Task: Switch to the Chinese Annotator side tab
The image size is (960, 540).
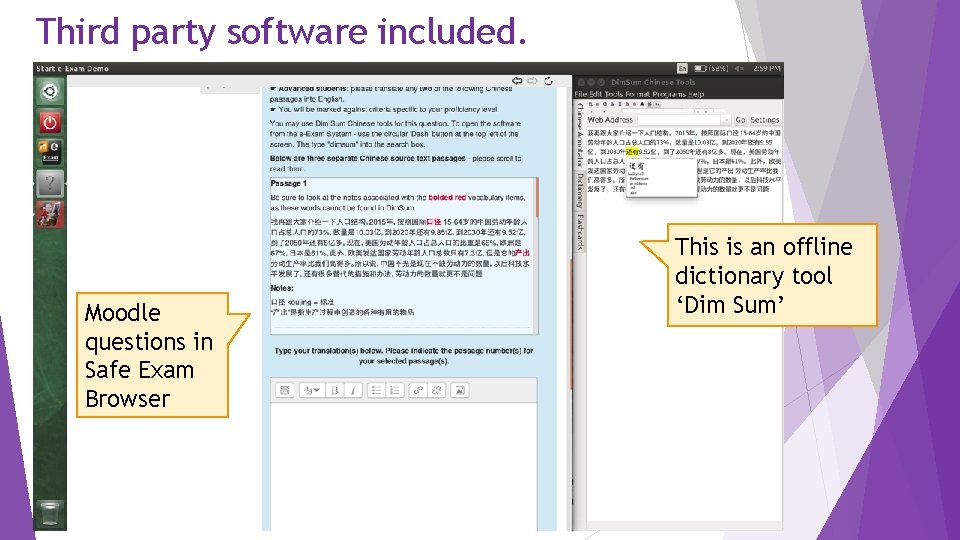Action: 580,135
